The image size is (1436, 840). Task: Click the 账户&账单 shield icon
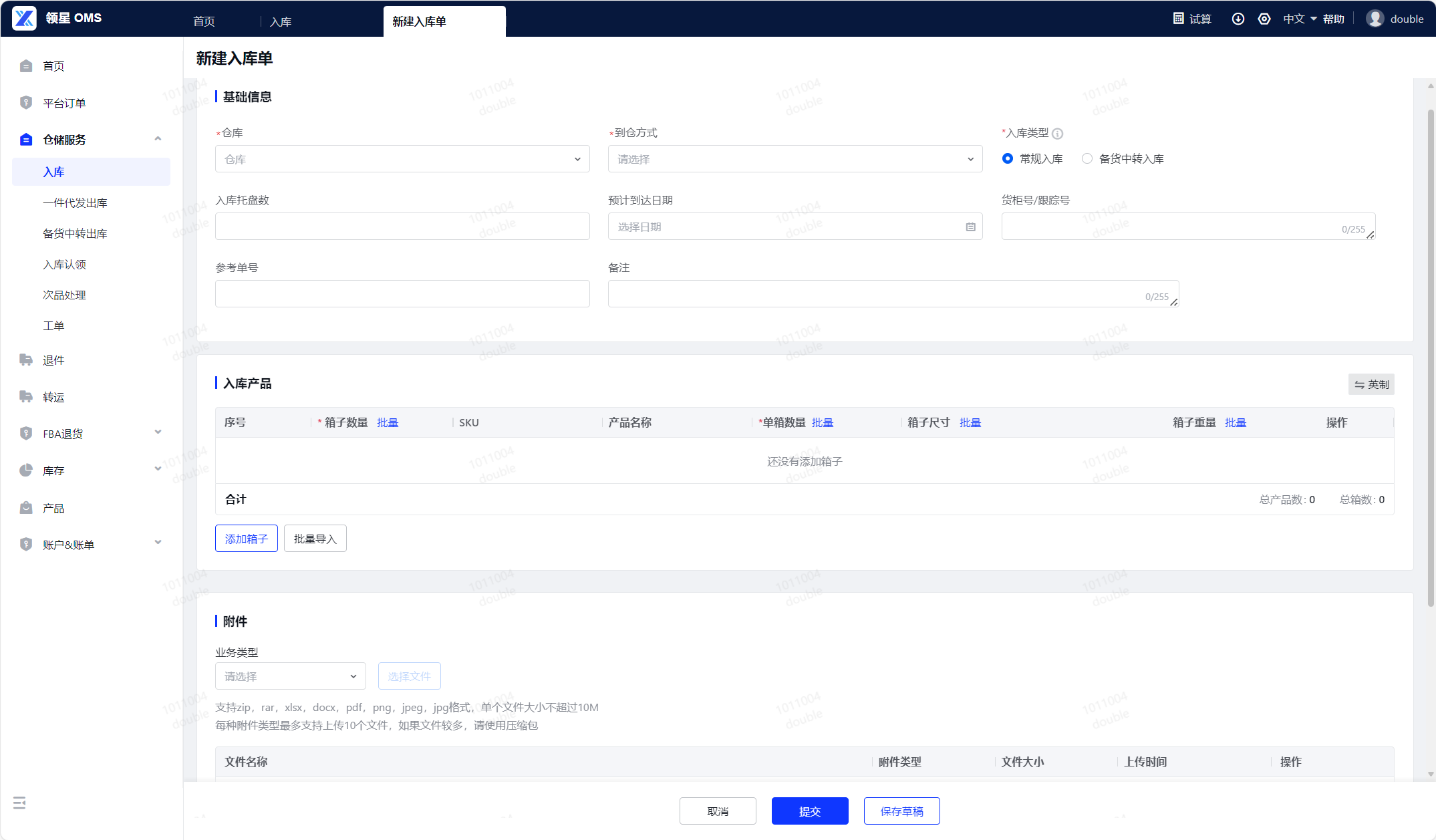click(x=26, y=545)
